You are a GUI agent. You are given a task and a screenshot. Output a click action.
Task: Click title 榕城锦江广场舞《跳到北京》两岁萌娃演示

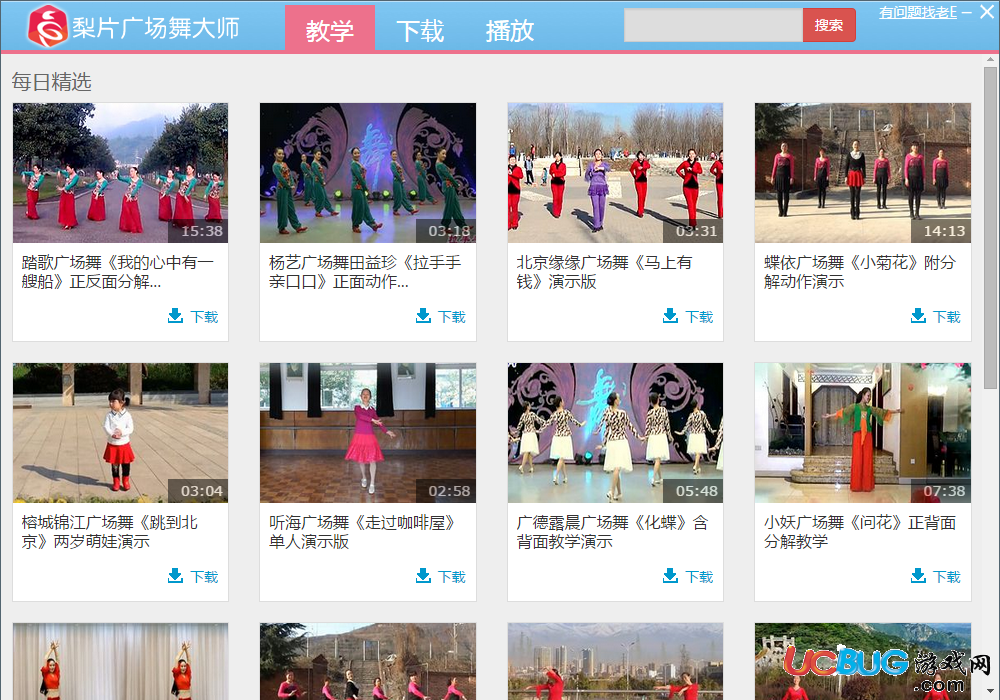click(x=110, y=532)
